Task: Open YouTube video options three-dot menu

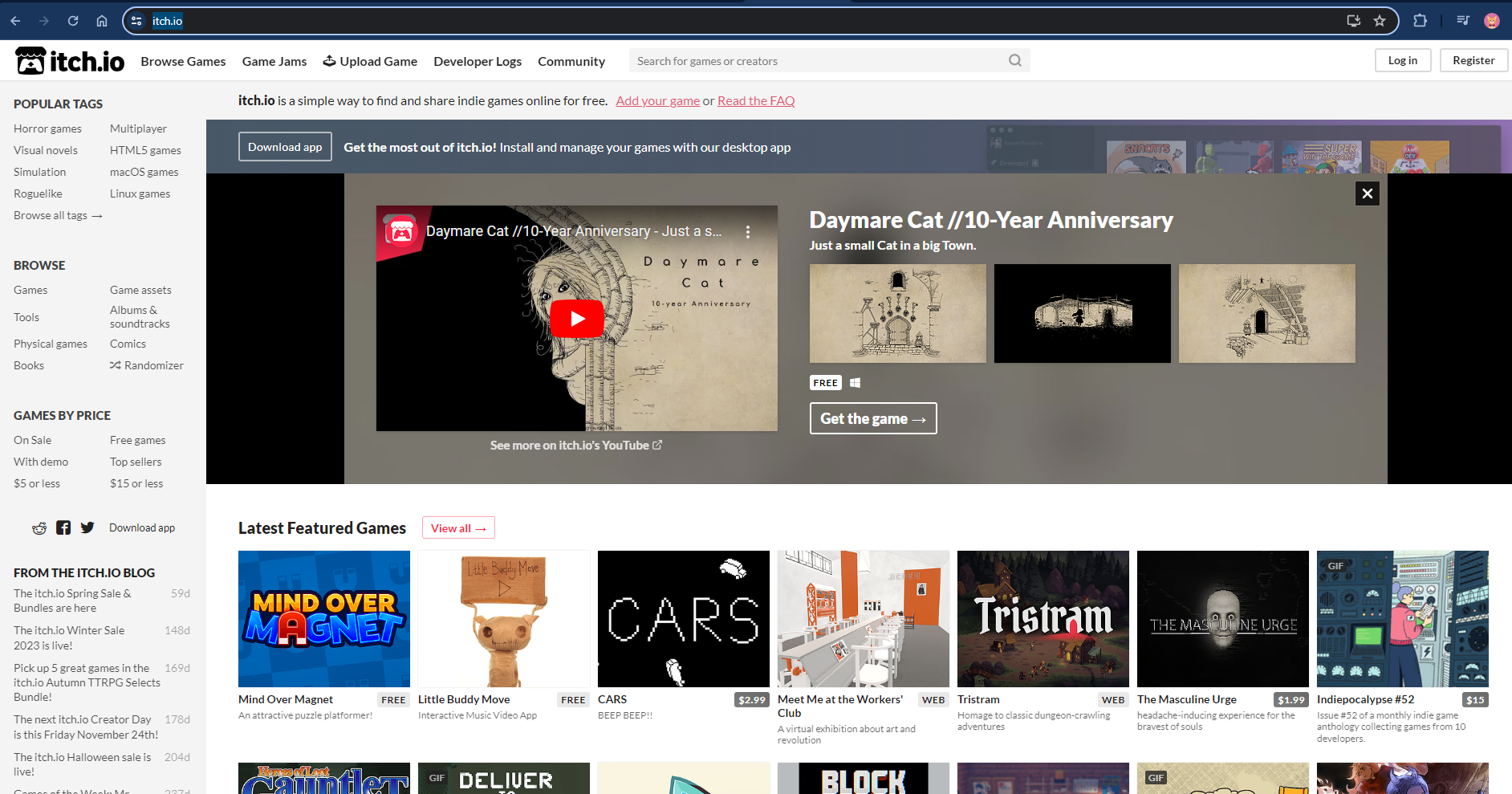Action: (748, 231)
